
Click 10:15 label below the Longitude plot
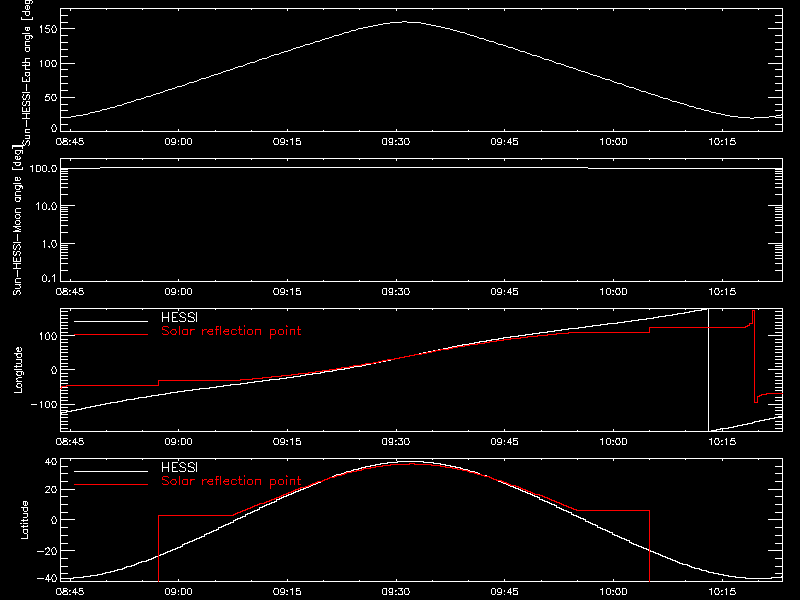(x=722, y=442)
